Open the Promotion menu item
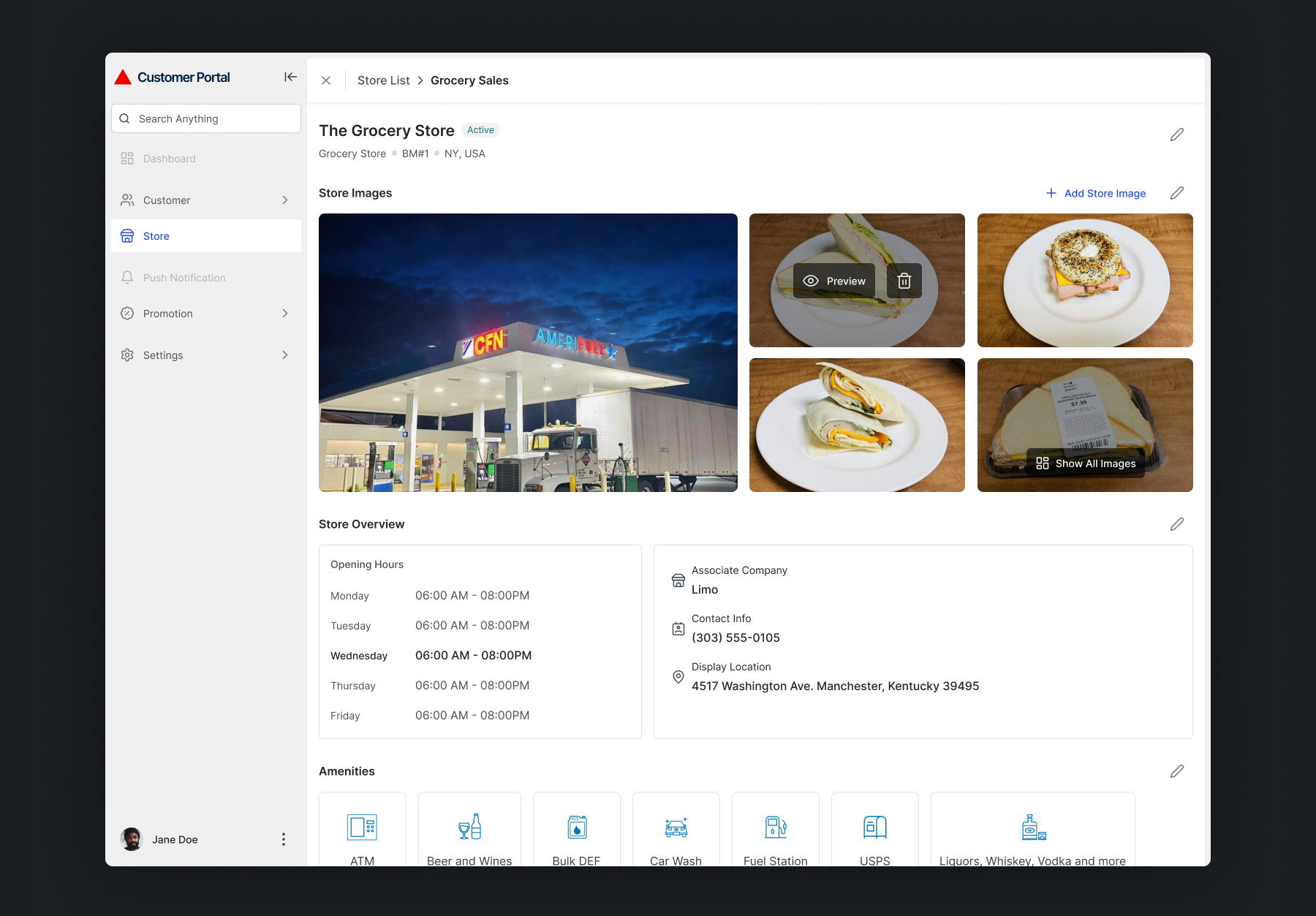The image size is (1316, 916). coord(206,314)
